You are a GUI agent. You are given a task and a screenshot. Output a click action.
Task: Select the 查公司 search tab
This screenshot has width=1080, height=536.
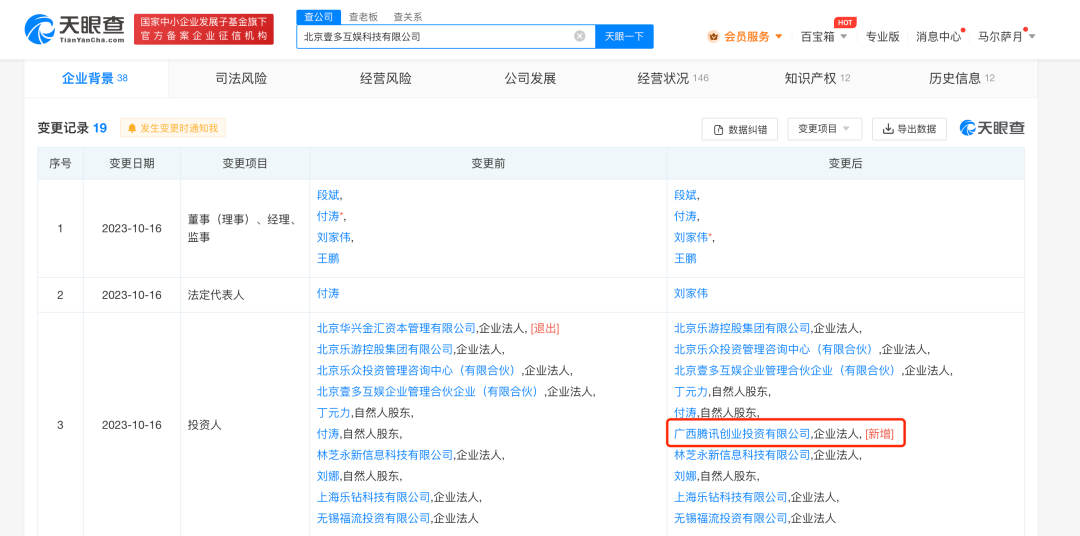coord(318,17)
